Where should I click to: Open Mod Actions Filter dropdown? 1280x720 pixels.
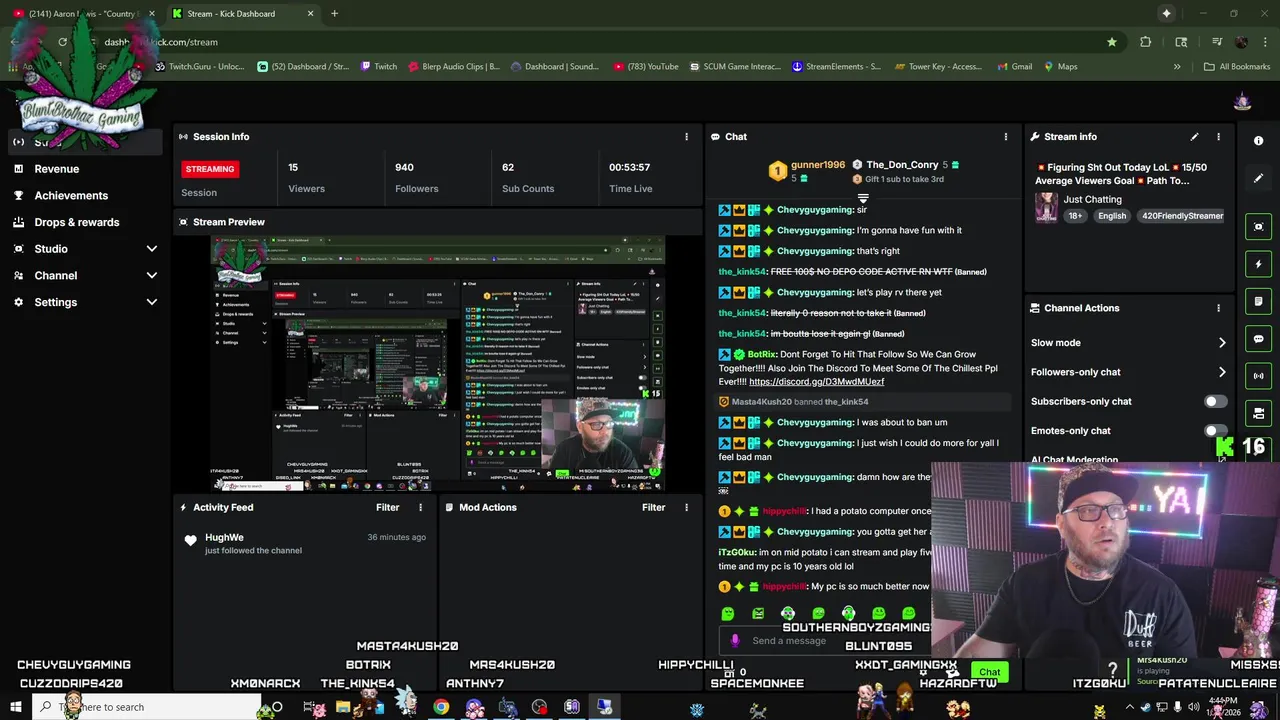coord(653,508)
